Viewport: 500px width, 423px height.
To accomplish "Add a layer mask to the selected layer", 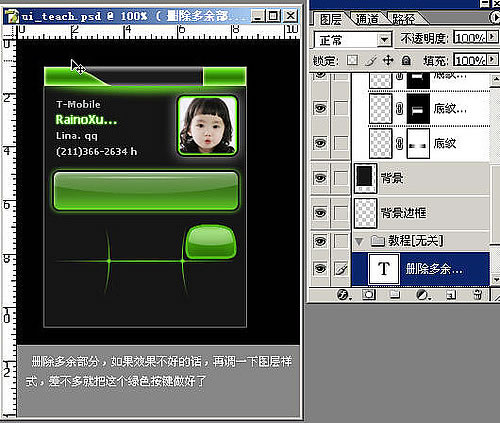I will (369, 295).
